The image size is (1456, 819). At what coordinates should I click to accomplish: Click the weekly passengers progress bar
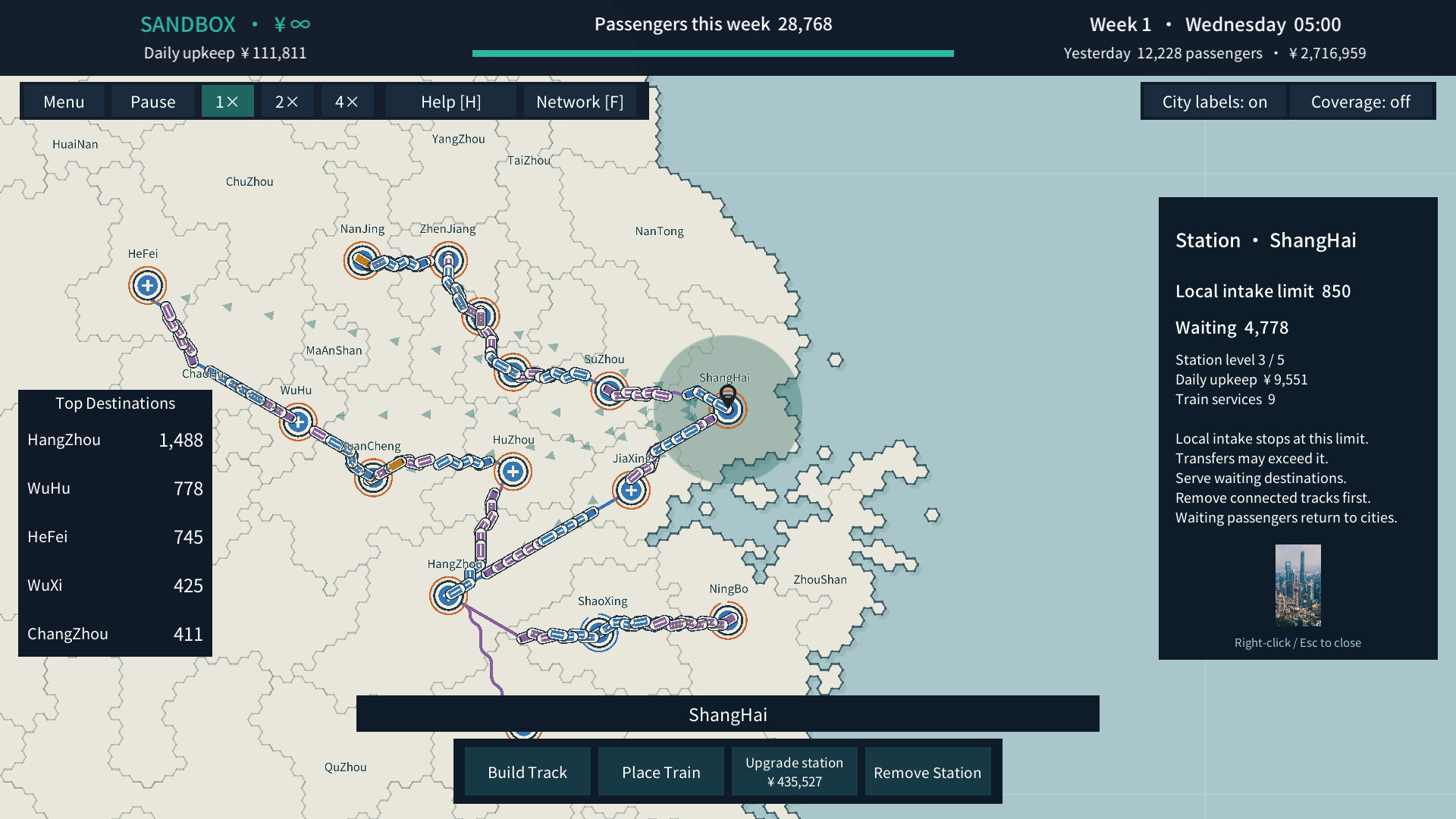tap(713, 53)
